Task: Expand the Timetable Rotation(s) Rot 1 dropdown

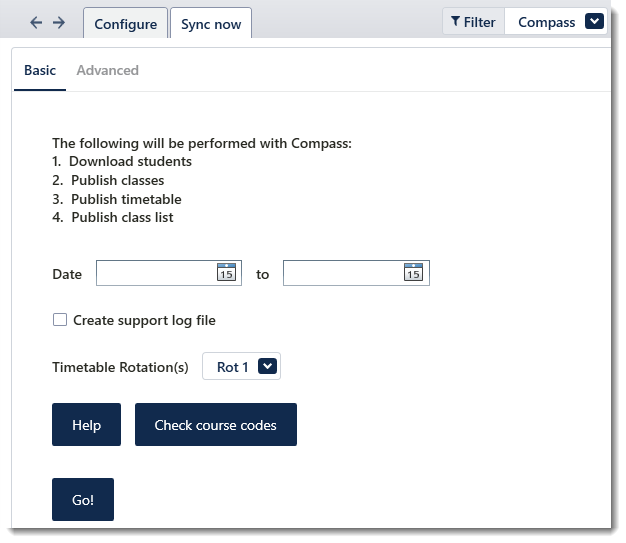Action: [241, 367]
